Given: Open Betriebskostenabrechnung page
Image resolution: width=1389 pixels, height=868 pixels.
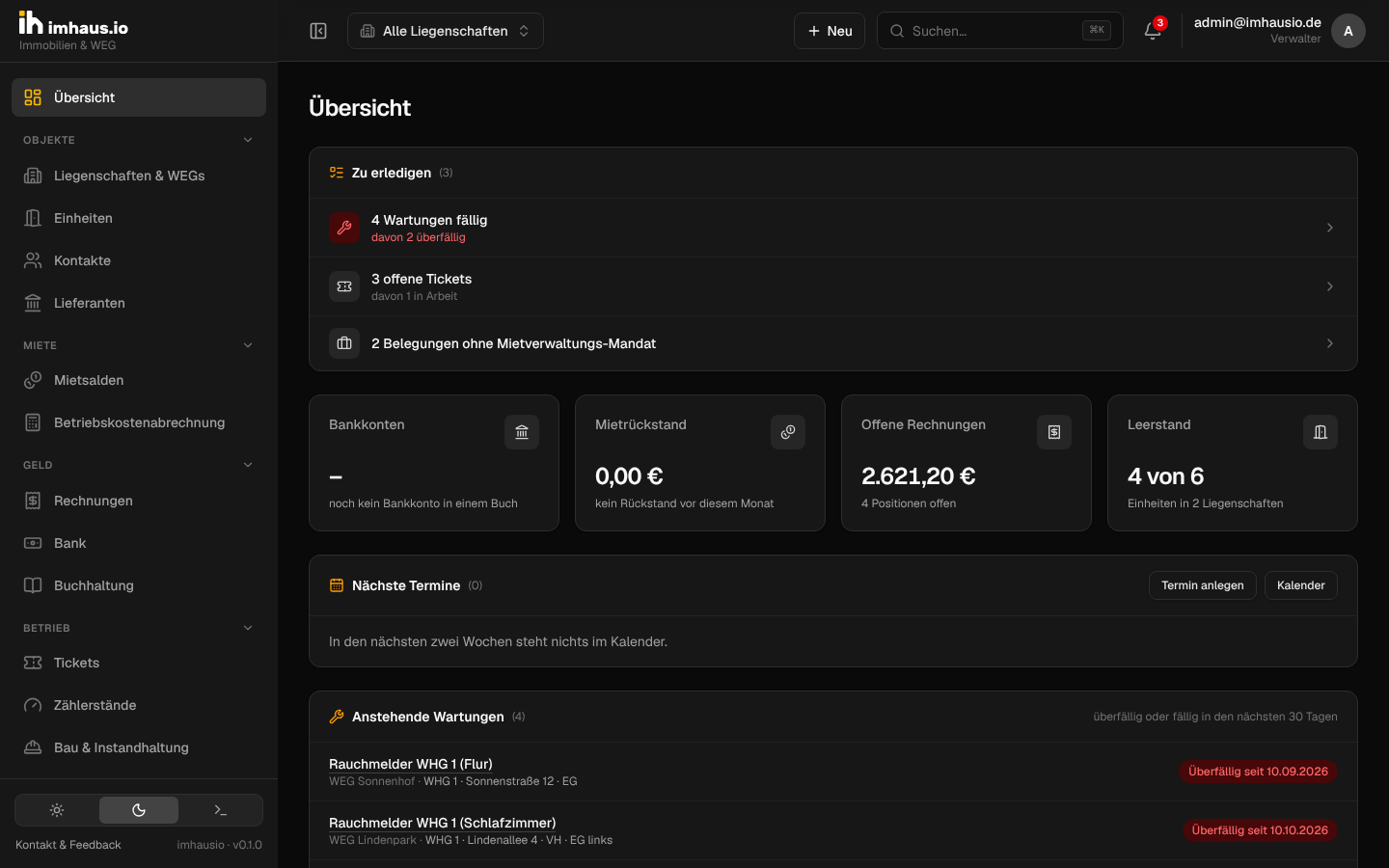Looking at the screenshot, I should click(x=139, y=422).
